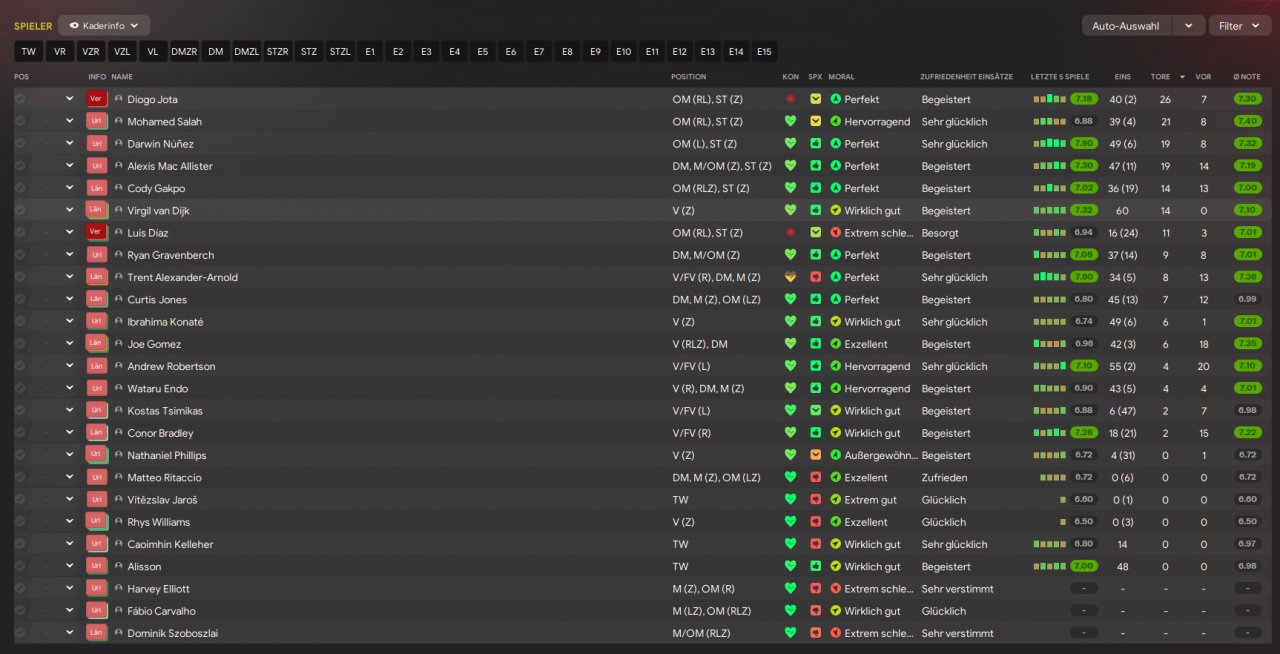The width and height of the screenshot is (1280, 654).
Task: Open position chevron for Conor Bradley
Action: tap(70, 433)
